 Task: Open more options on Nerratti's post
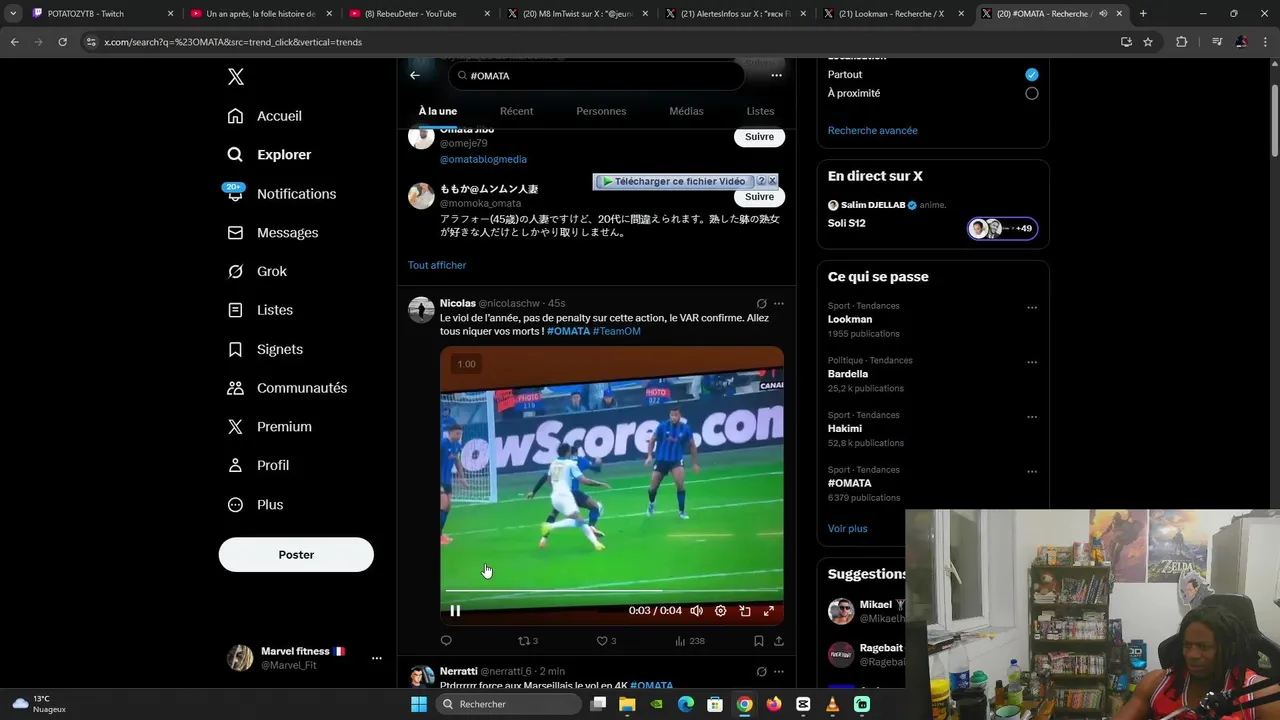tap(778, 672)
